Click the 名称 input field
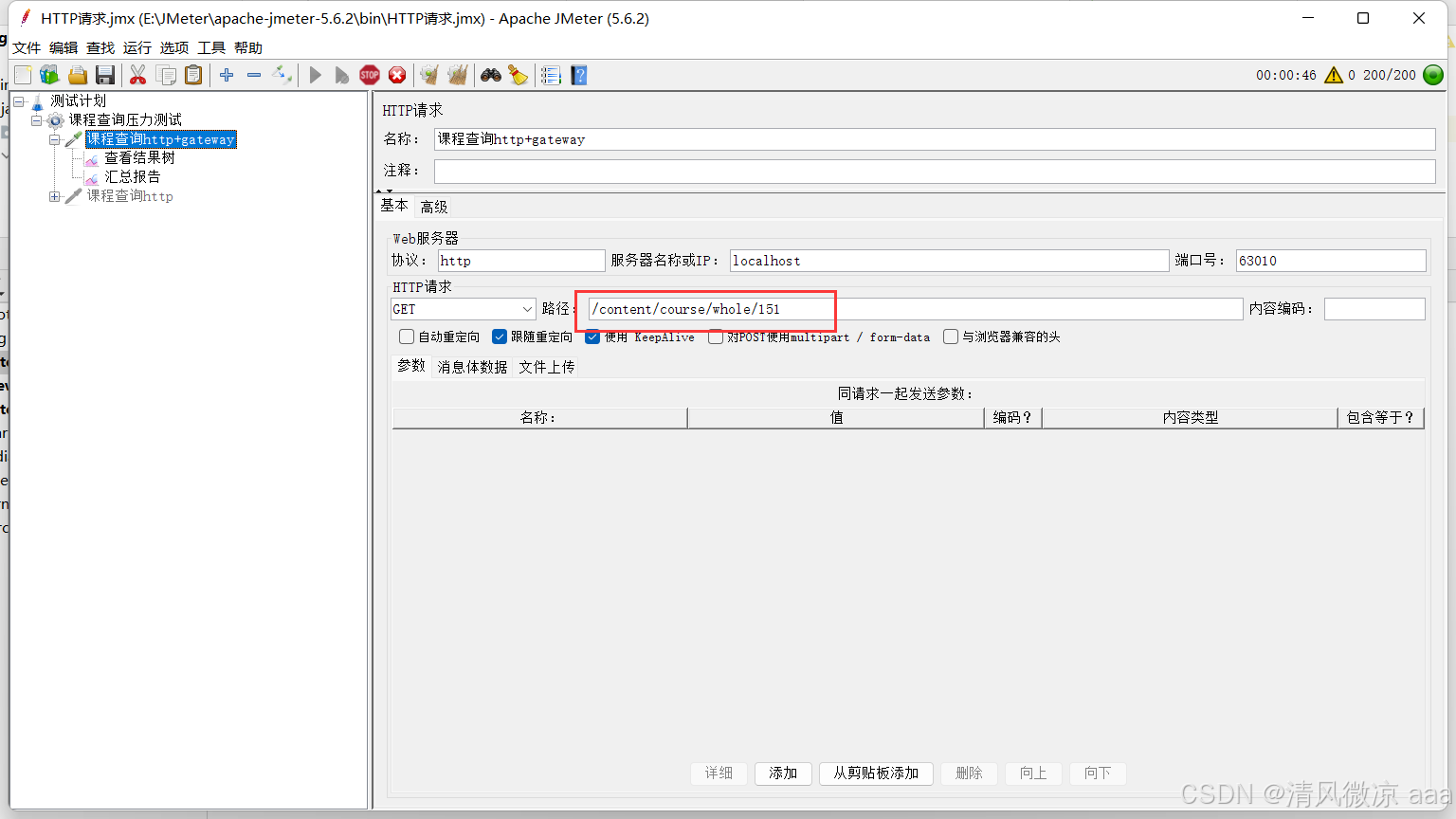 click(935, 139)
